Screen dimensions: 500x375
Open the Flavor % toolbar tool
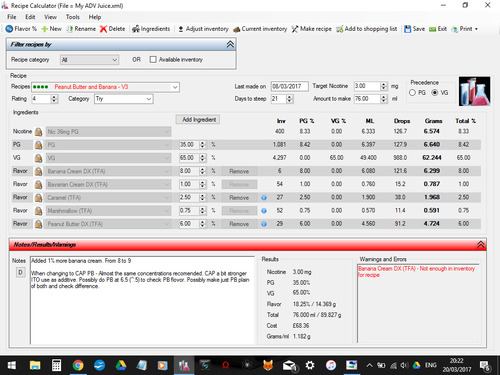(x=21, y=29)
